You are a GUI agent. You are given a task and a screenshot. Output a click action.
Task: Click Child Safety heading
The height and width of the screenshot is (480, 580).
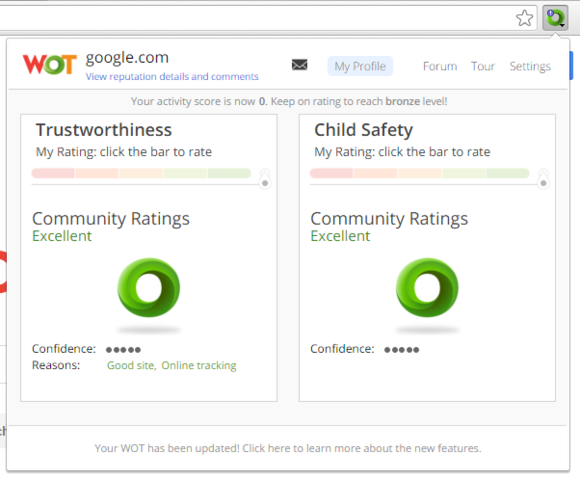(x=363, y=130)
